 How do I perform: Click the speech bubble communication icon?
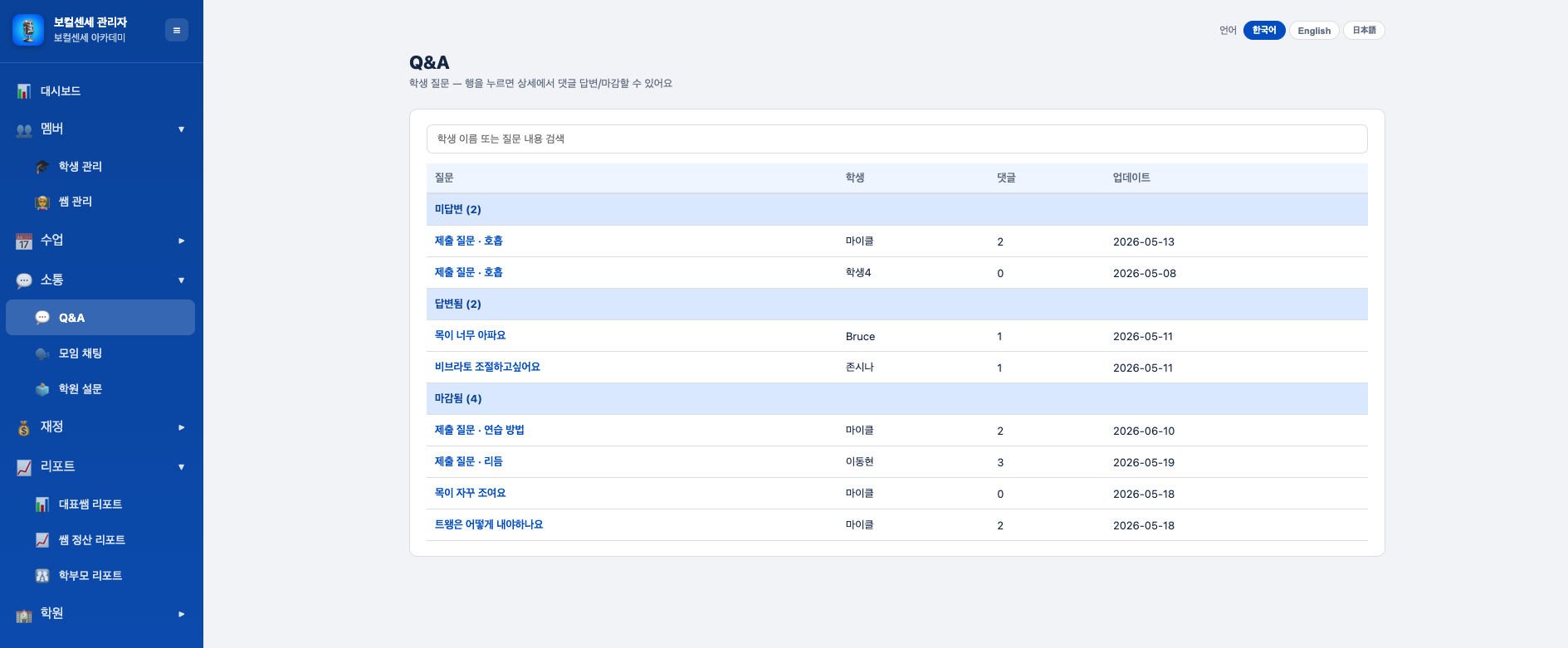coord(24,280)
